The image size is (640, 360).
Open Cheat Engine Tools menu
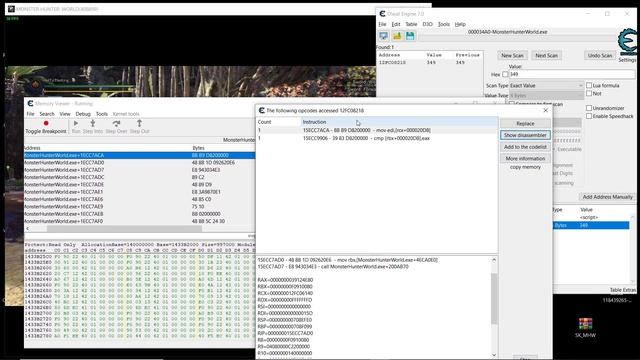(x=444, y=24)
